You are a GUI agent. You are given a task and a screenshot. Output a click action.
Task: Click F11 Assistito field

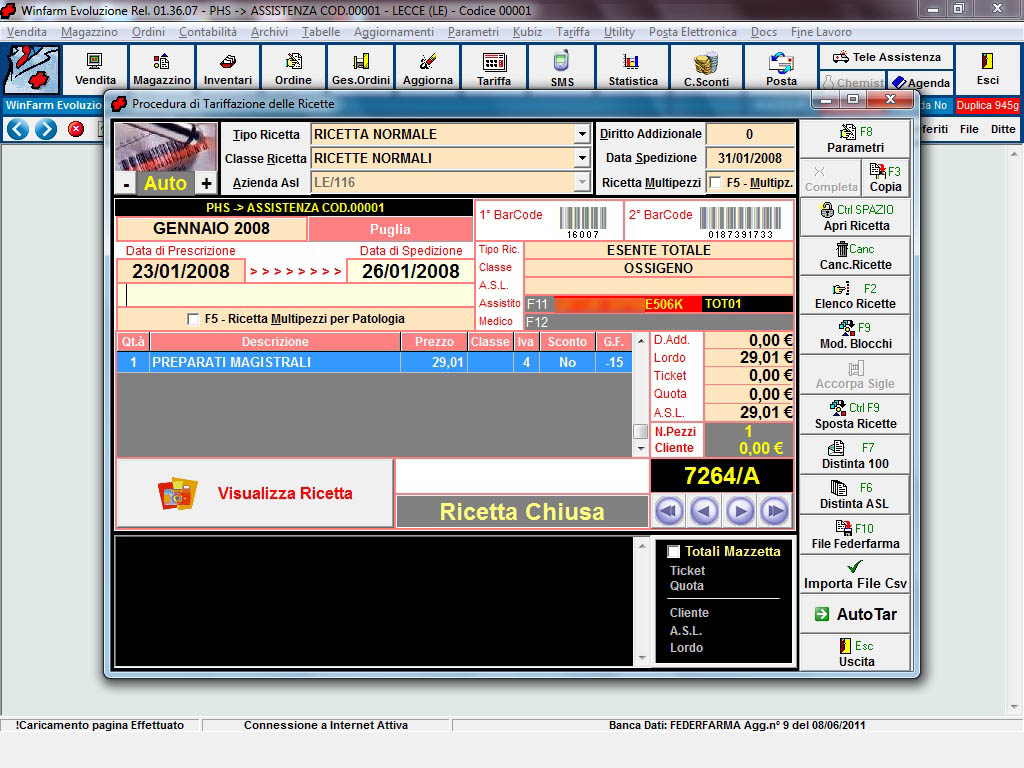point(659,304)
